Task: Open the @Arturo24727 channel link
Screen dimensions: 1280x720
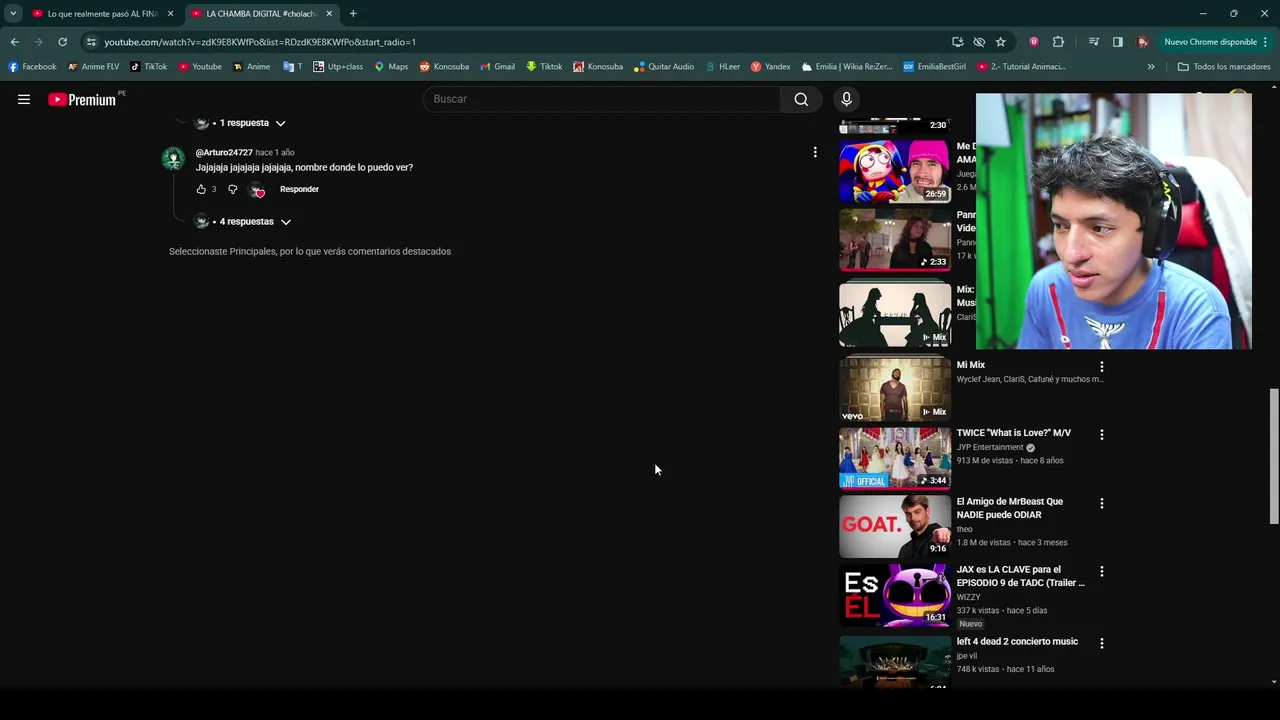Action: pos(224,152)
